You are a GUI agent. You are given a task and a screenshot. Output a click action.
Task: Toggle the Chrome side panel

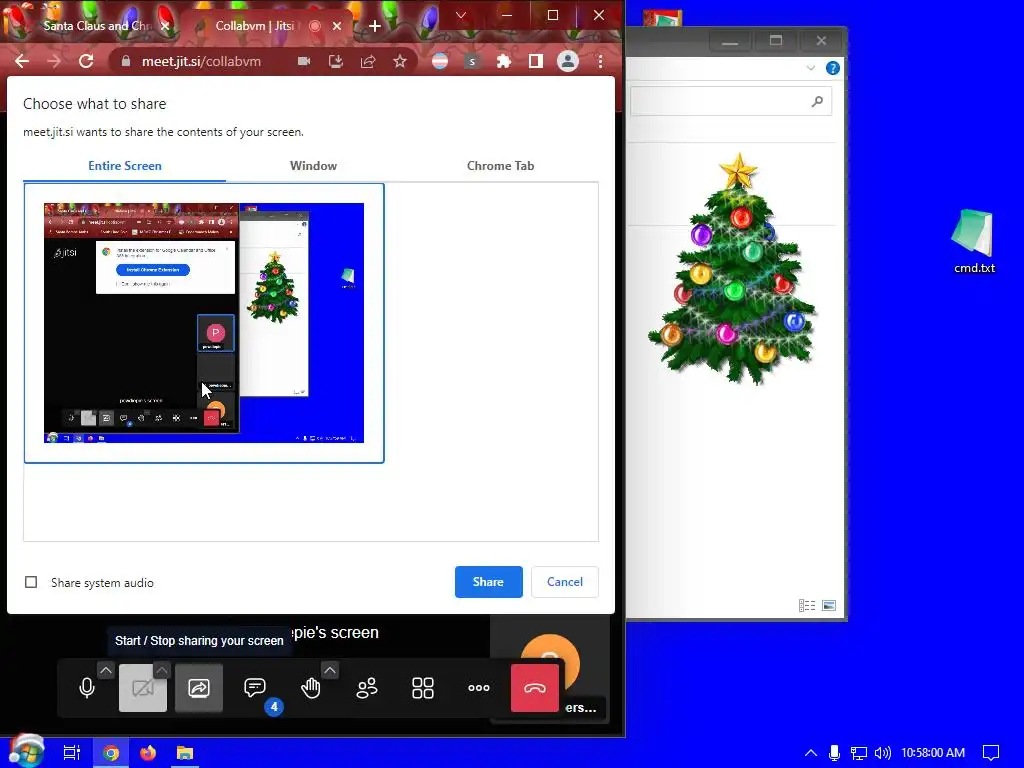pos(536,61)
